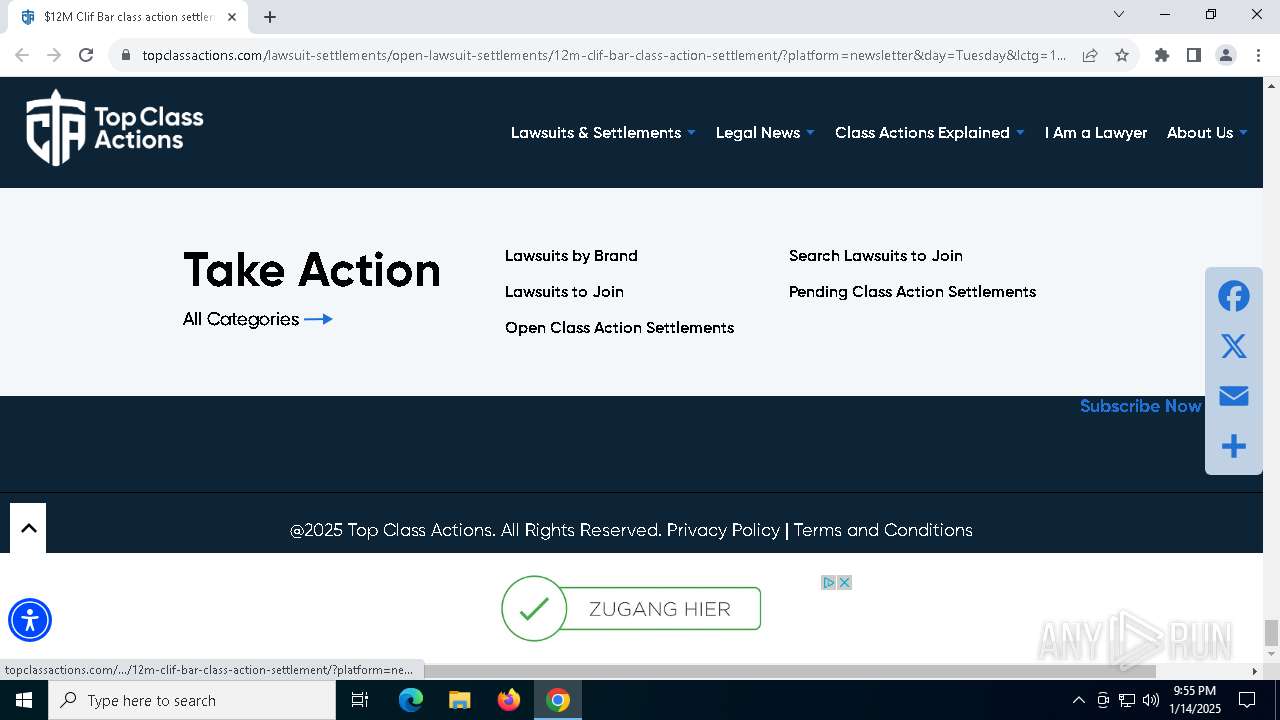Click the Chrome taskbar icon
Viewport: 1280px width, 720px height.
coord(558,700)
